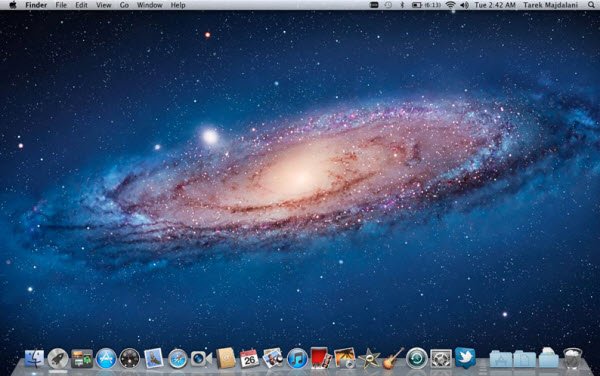Open the View menu
The image size is (600, 376).
(103, 5)
